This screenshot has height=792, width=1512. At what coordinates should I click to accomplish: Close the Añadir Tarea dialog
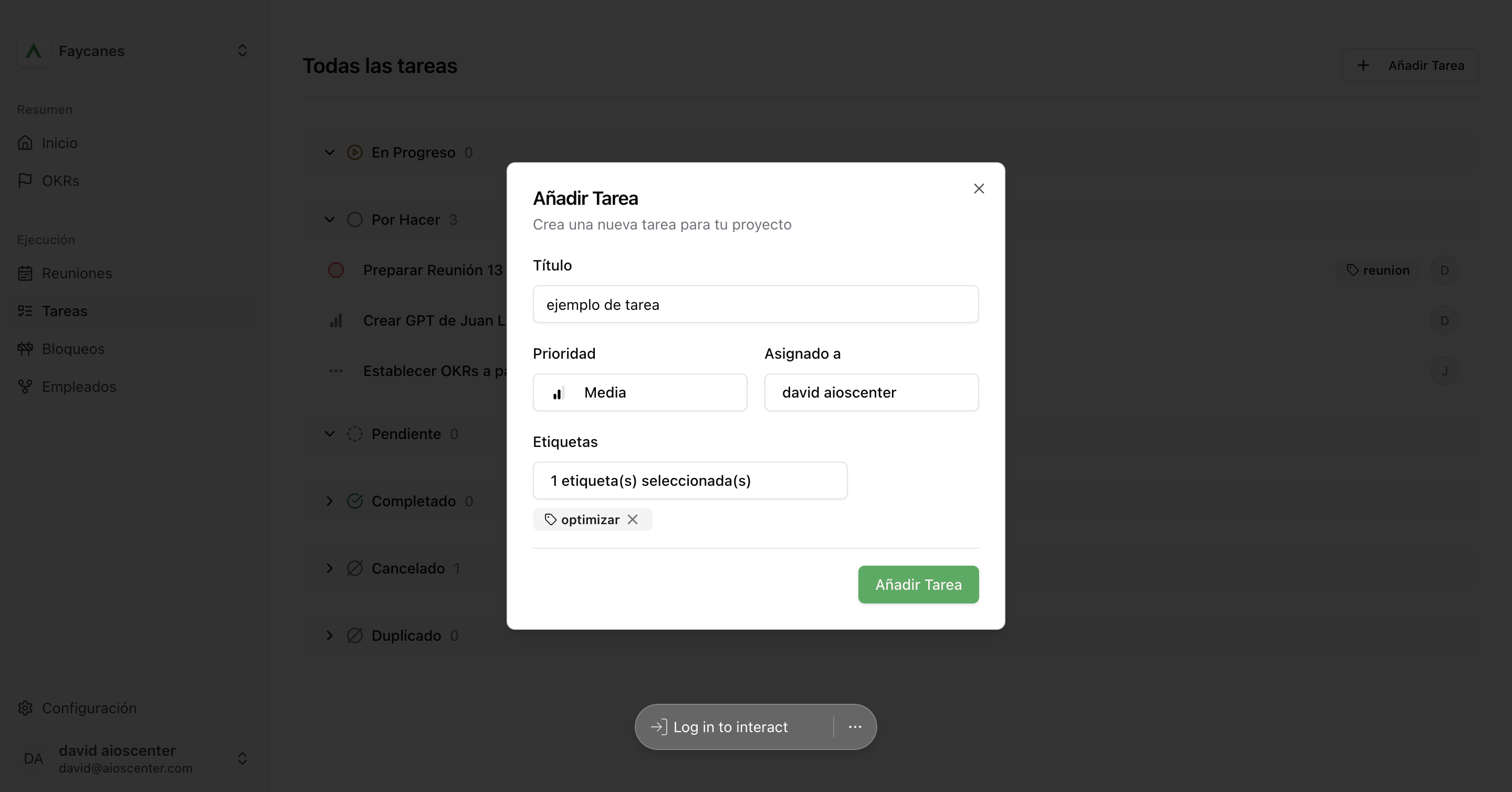coord(979,189)
